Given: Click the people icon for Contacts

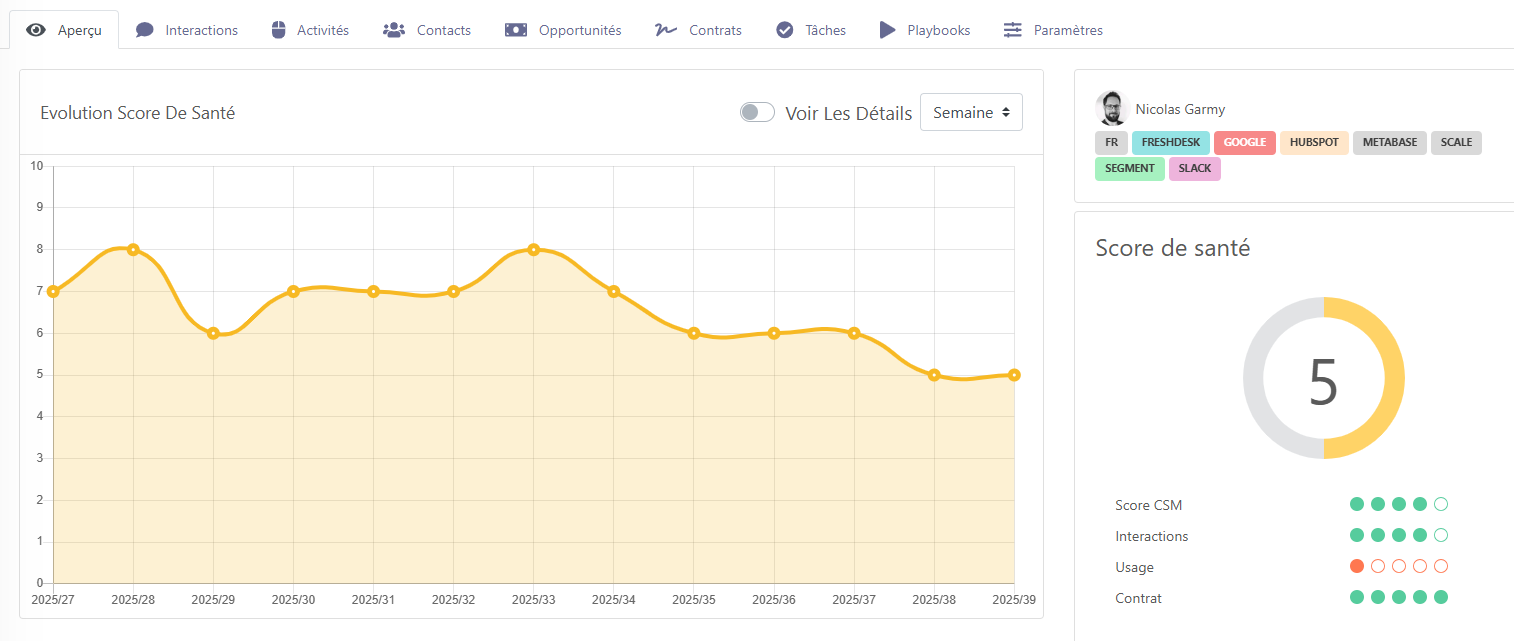Looking at the screenshot, I should [x=393, y=30].
